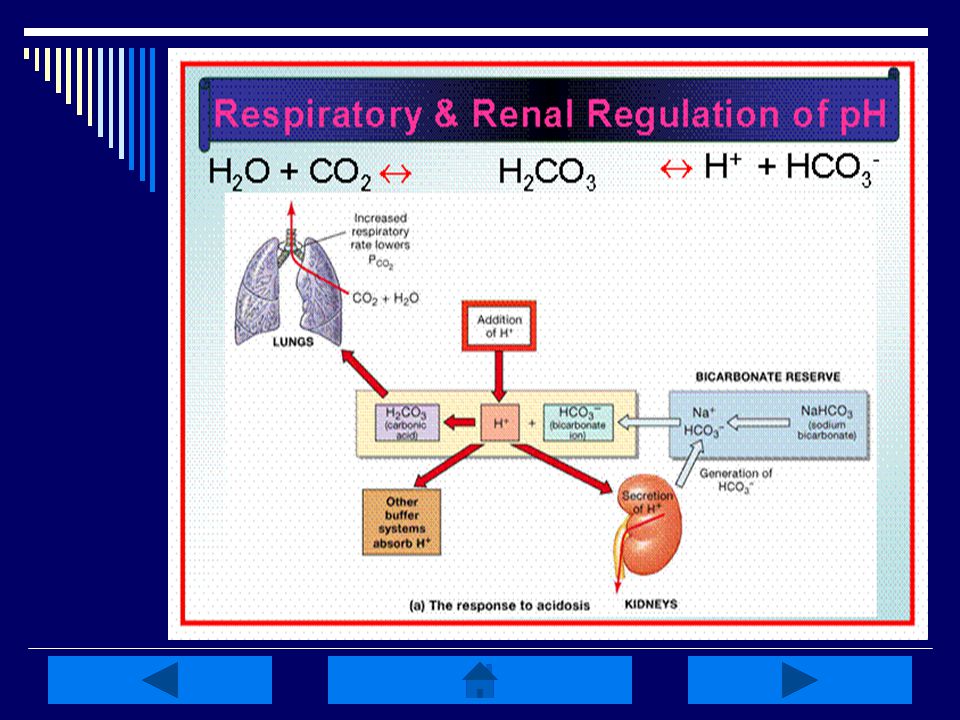
Task: Click the 'LUNGS' label
Action: 293,342
